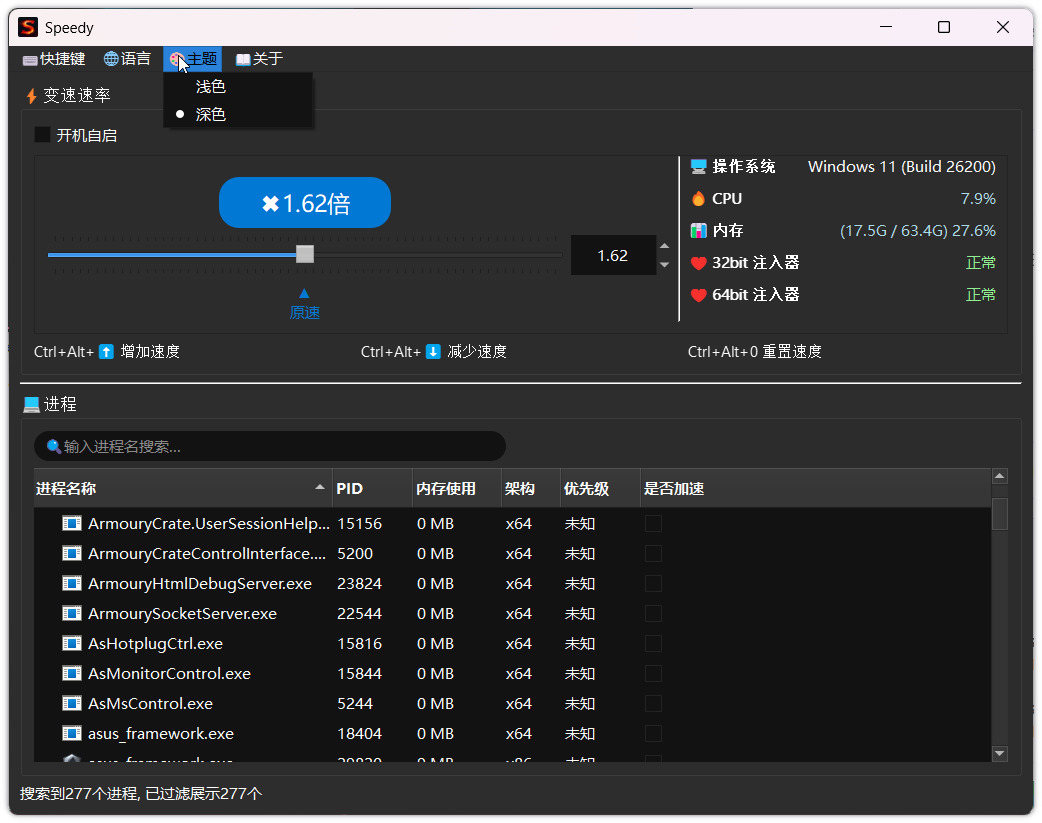Click the process search input field
The height and width of the screenshot is (823, 1042).
[270, 445]
